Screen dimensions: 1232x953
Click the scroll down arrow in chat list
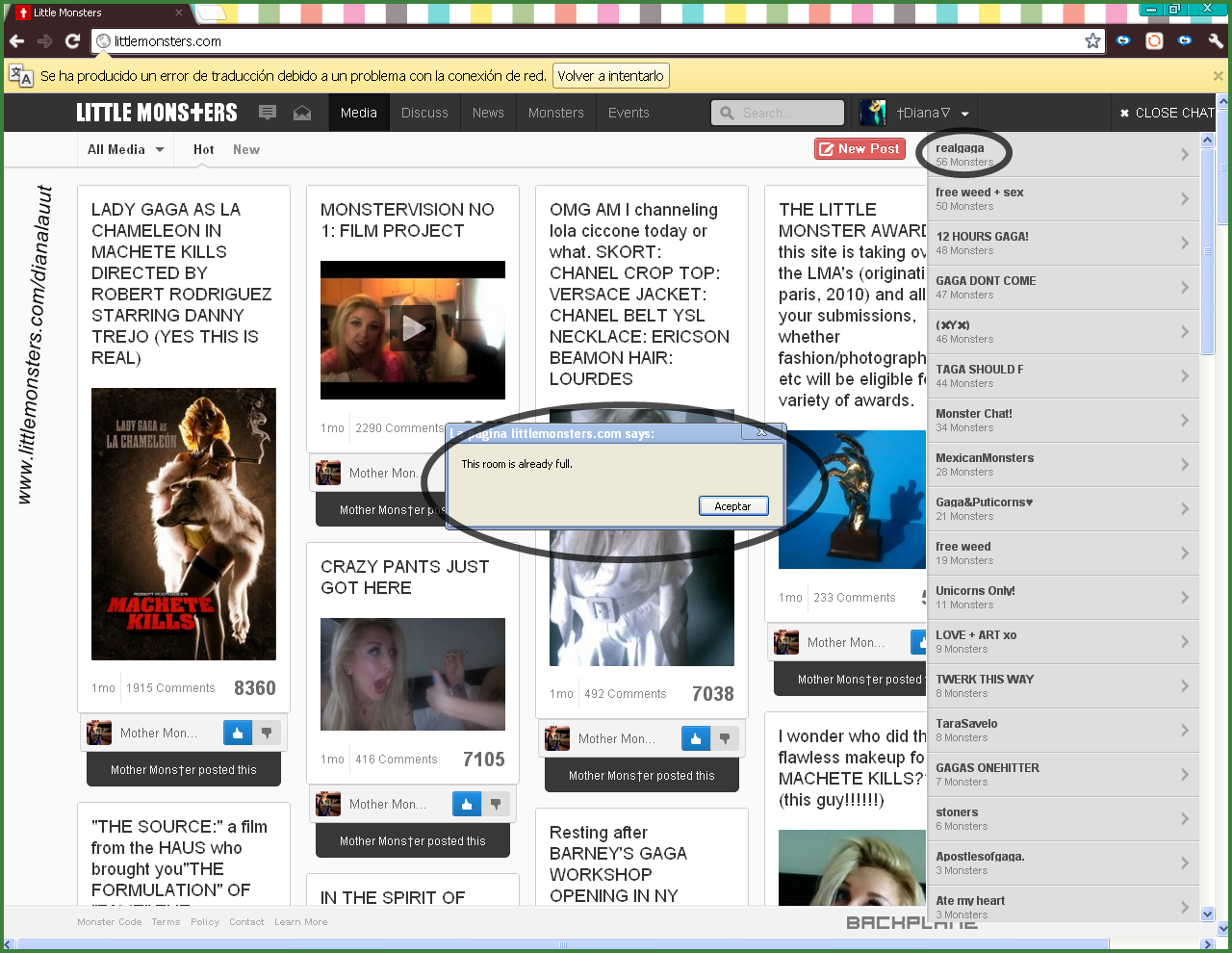(x=1209, y=914)
